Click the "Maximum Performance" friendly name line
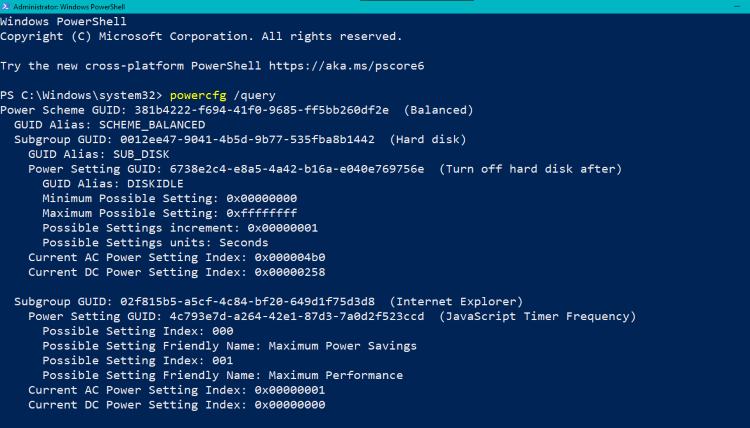Screen dimensions: 750x428 [222, 375]
